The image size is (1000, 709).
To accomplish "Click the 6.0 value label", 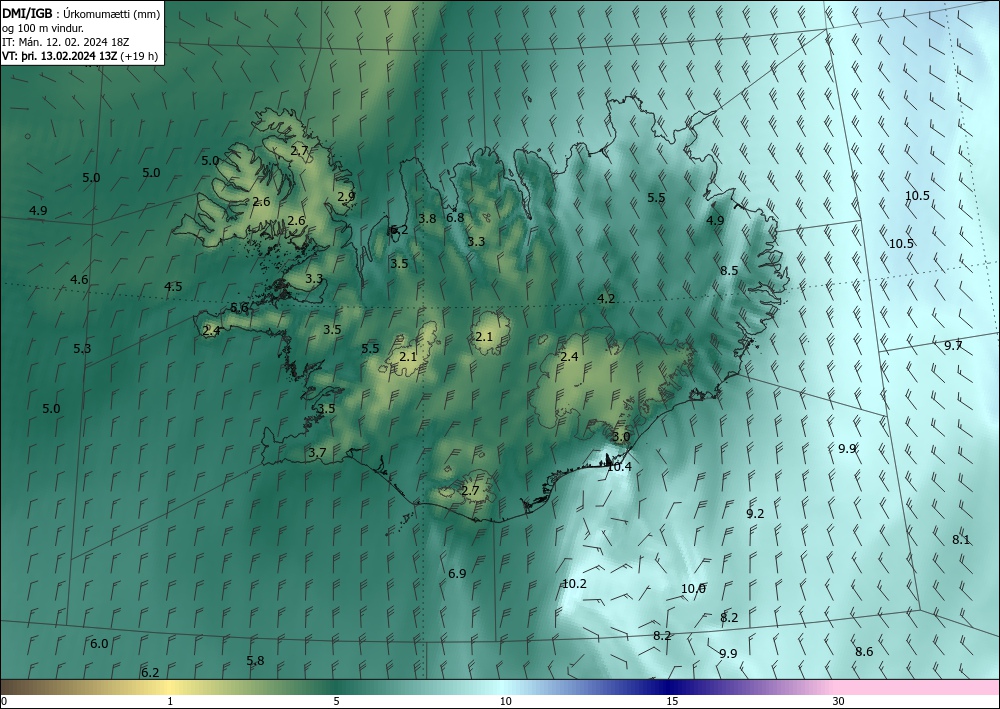I will [99, 644].
